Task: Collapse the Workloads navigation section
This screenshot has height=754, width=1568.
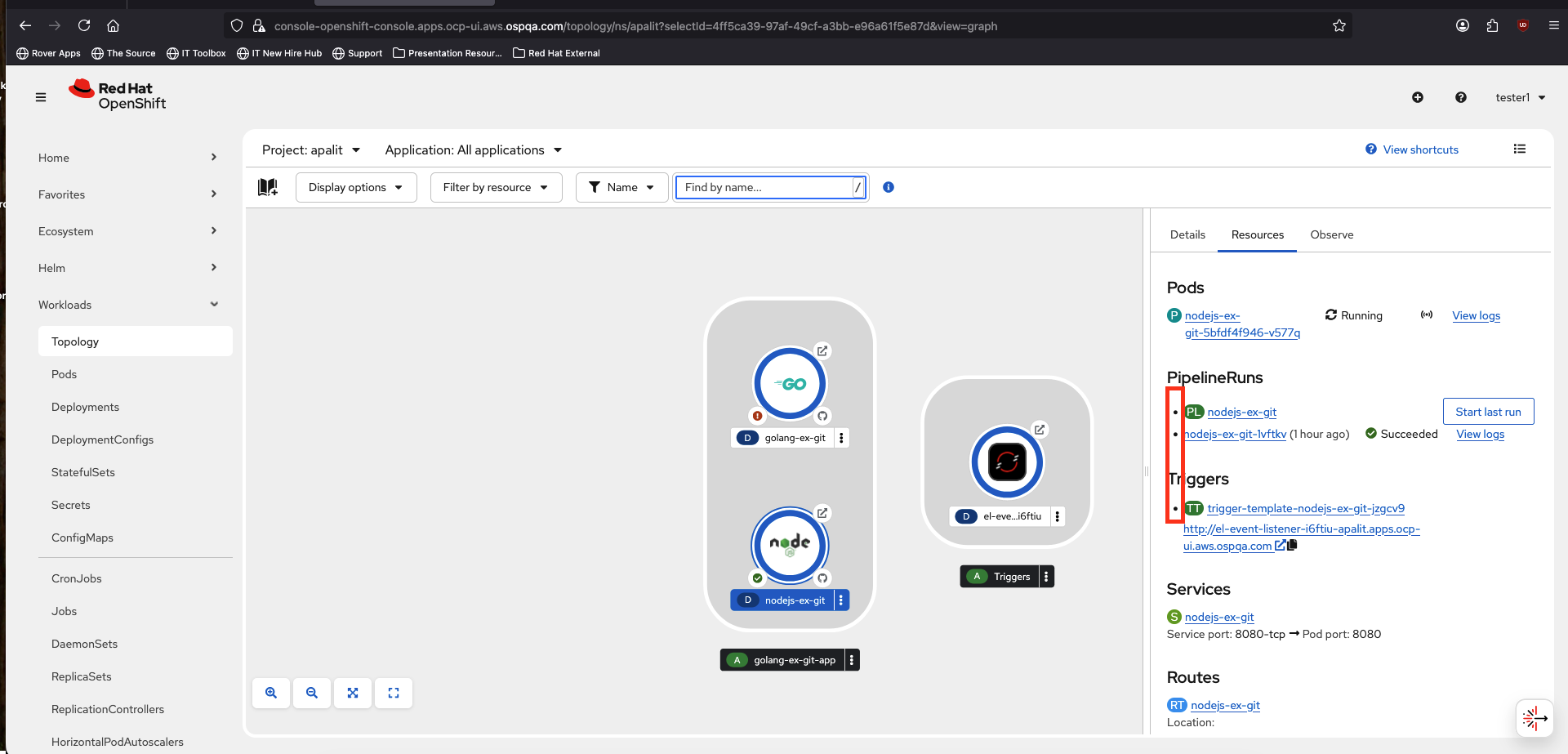Action: pyautogui.click(x=128, y=305)
